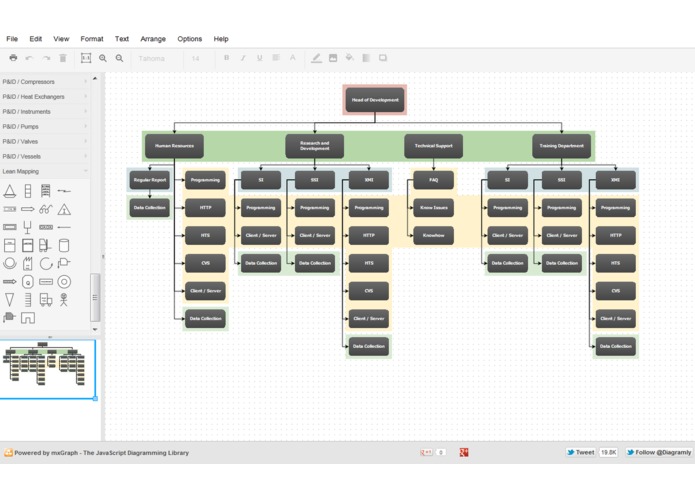Select the concentric circles shape
Image resolution: width=695 pixels, height=494 pixels.
[x=64, y=282]
